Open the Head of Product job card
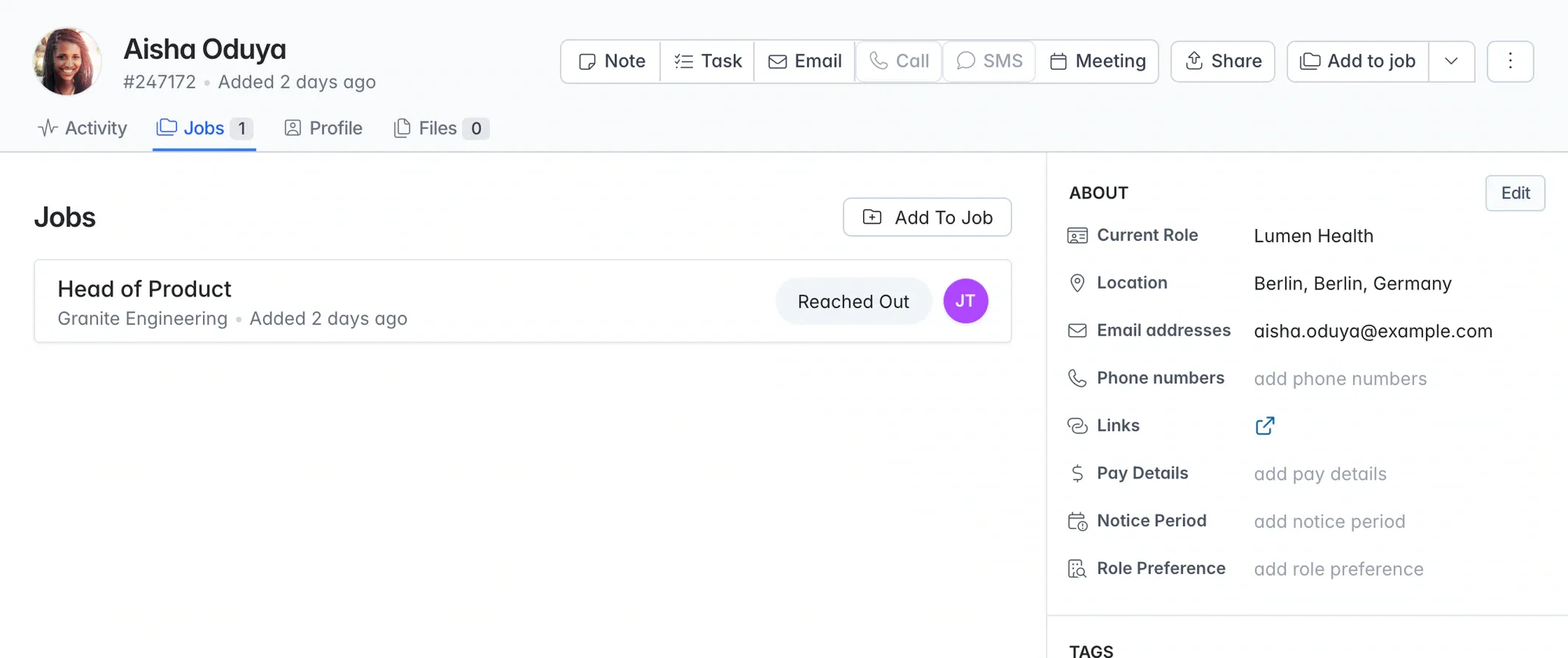This screenshot has height=658, width=1568. [x=523, y=301]
